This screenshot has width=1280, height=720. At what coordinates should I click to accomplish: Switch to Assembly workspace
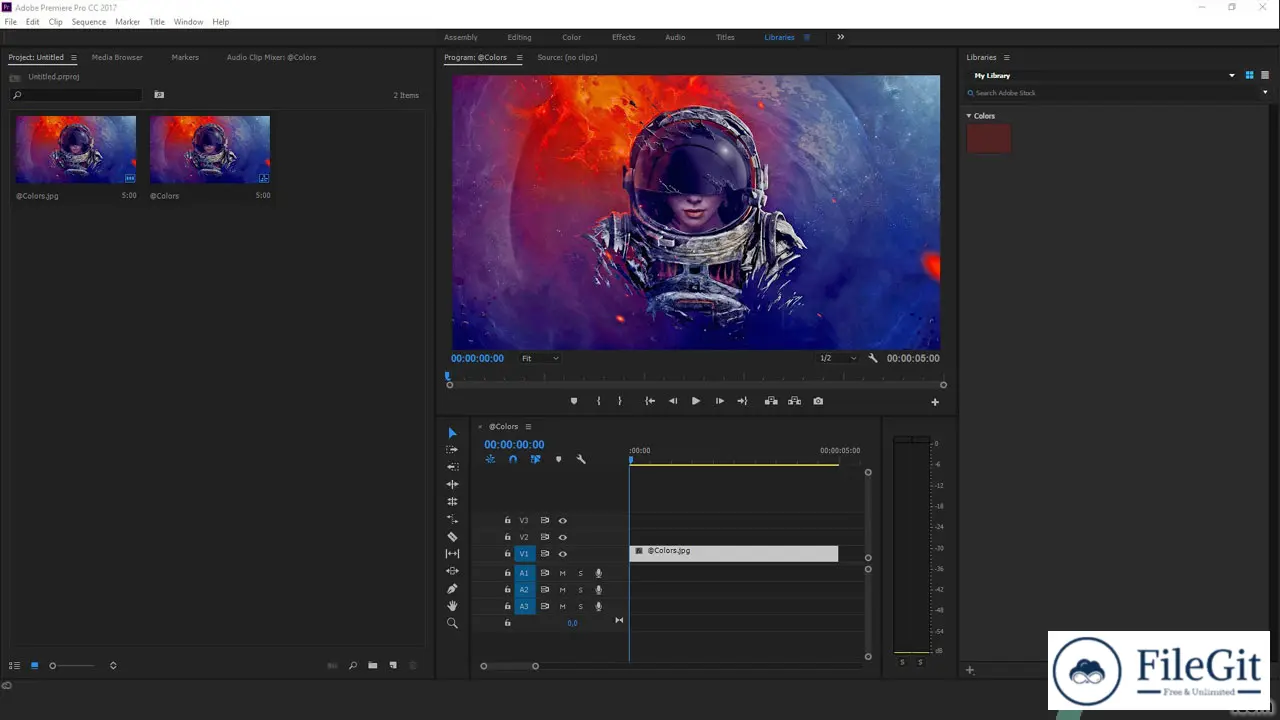(x=461, y=37)
